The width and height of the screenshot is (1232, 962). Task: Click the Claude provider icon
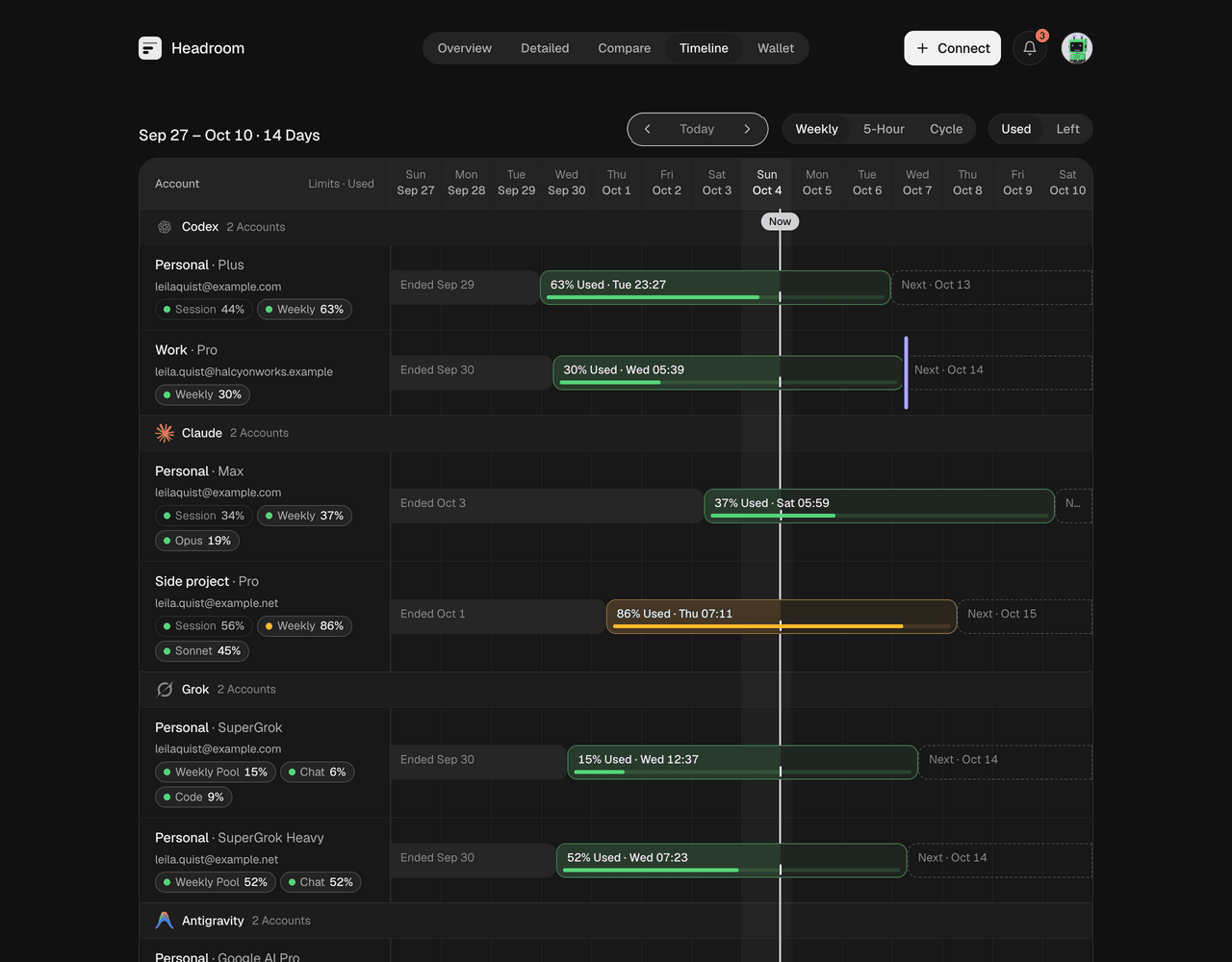165,433
